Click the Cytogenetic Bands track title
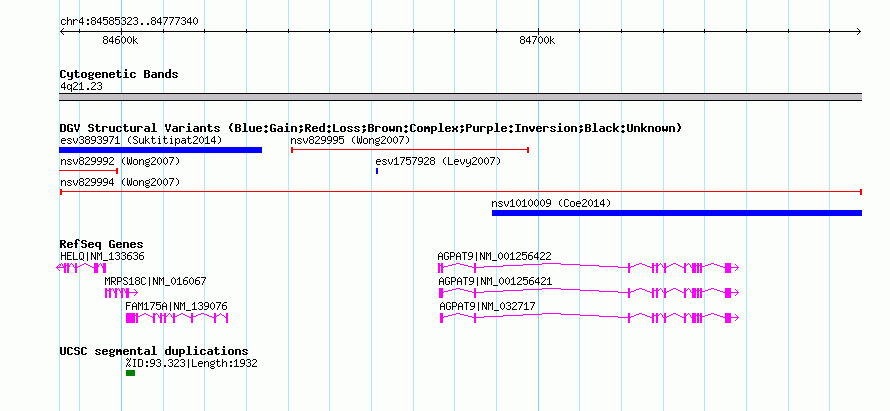The width and height of the screenshot is (890, 411). click(119, 74)
